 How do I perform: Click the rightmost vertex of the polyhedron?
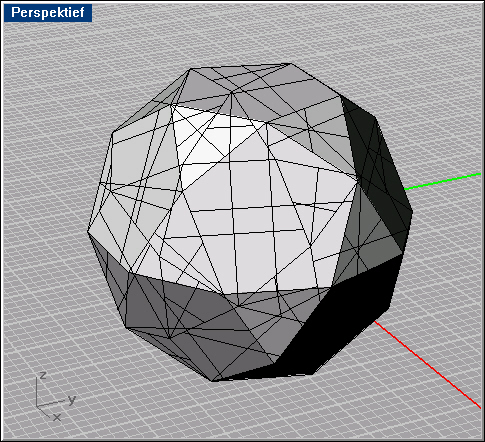coord(412,214)
